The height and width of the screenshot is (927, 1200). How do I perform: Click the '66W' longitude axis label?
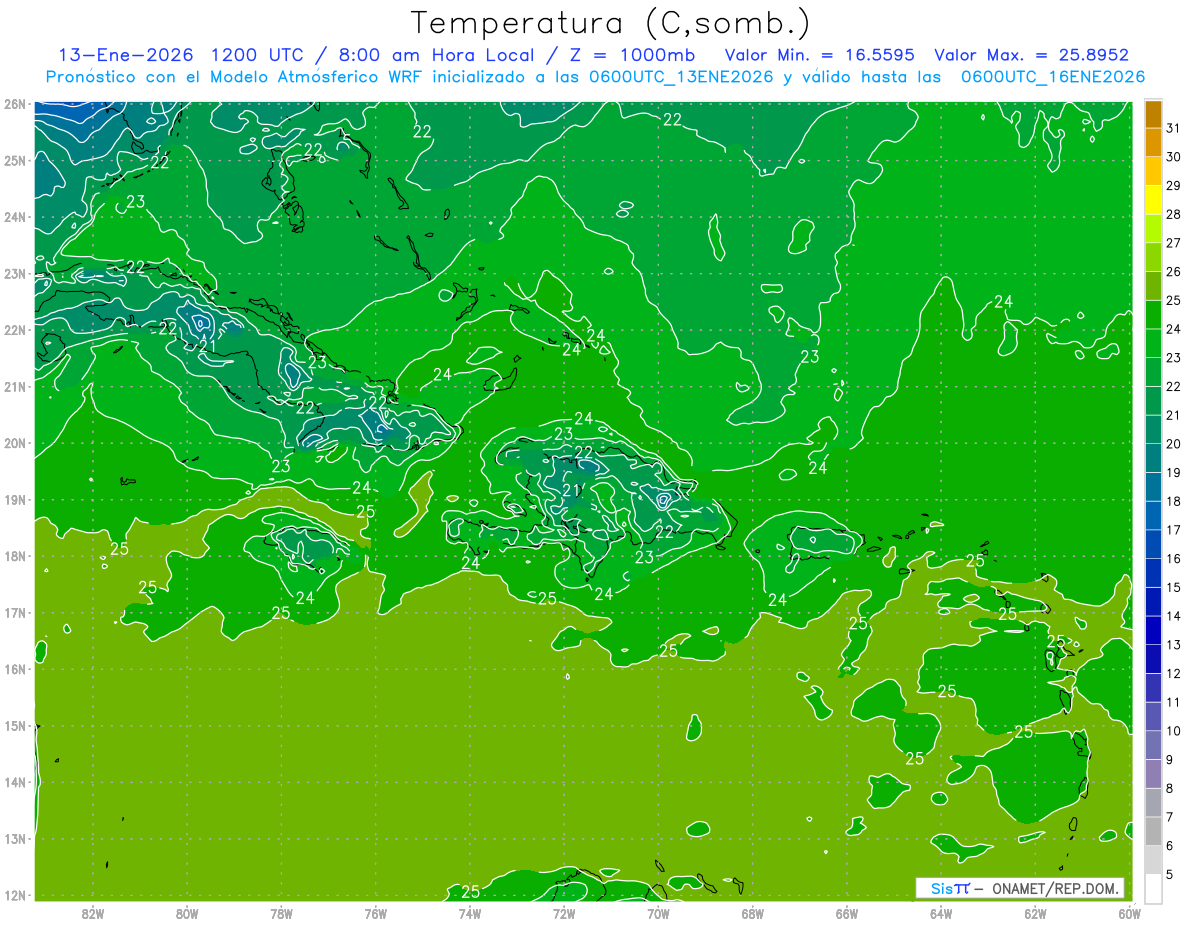[x=847, y=913]
